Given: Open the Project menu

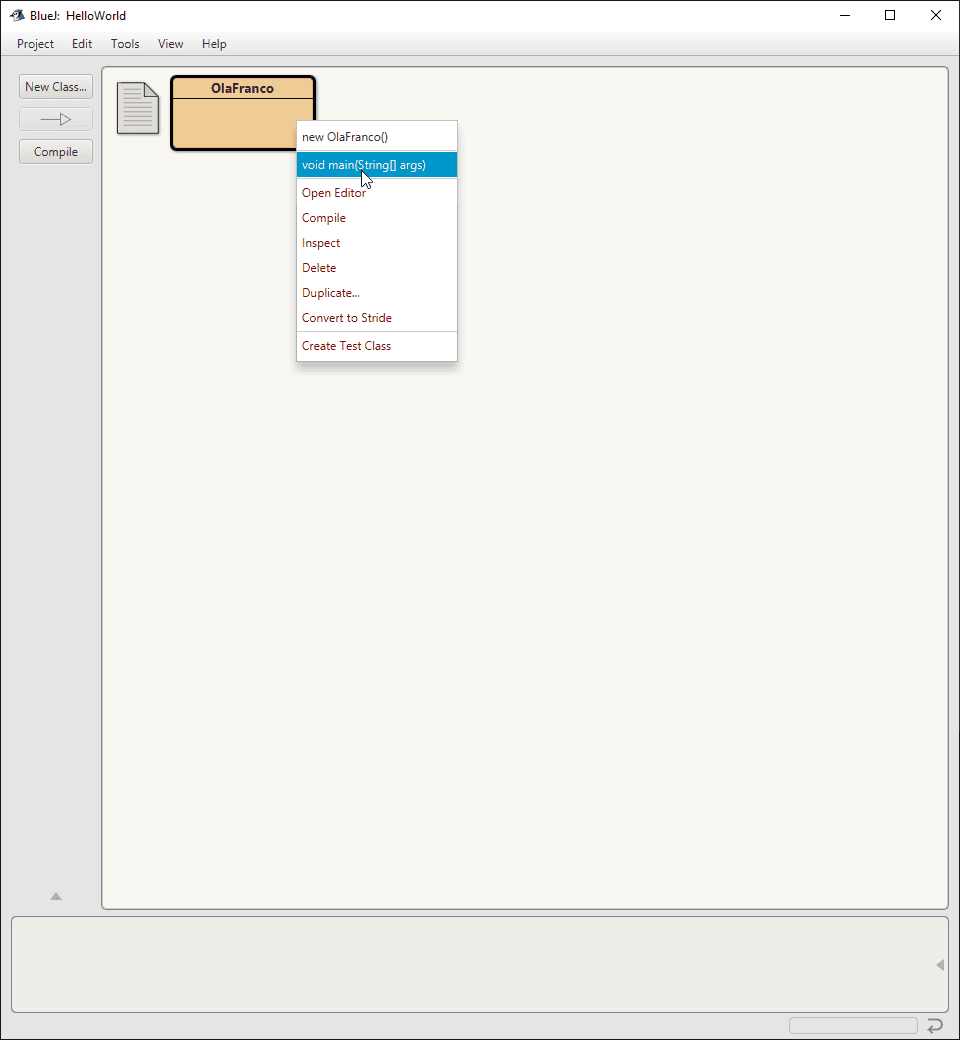Looking at the screenshot, I should 35,44.
